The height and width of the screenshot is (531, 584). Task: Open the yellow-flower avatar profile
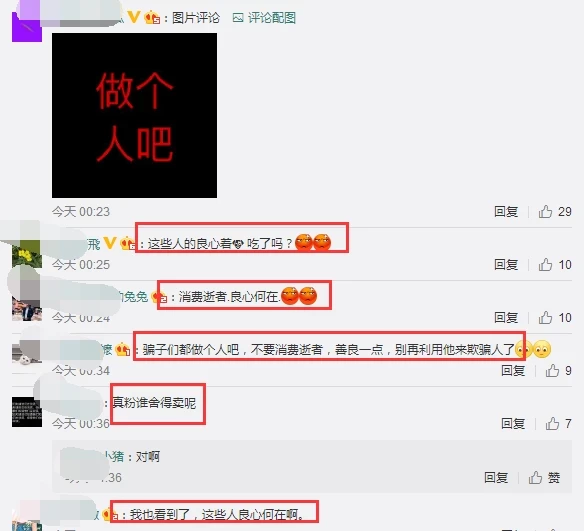point(27,254)
